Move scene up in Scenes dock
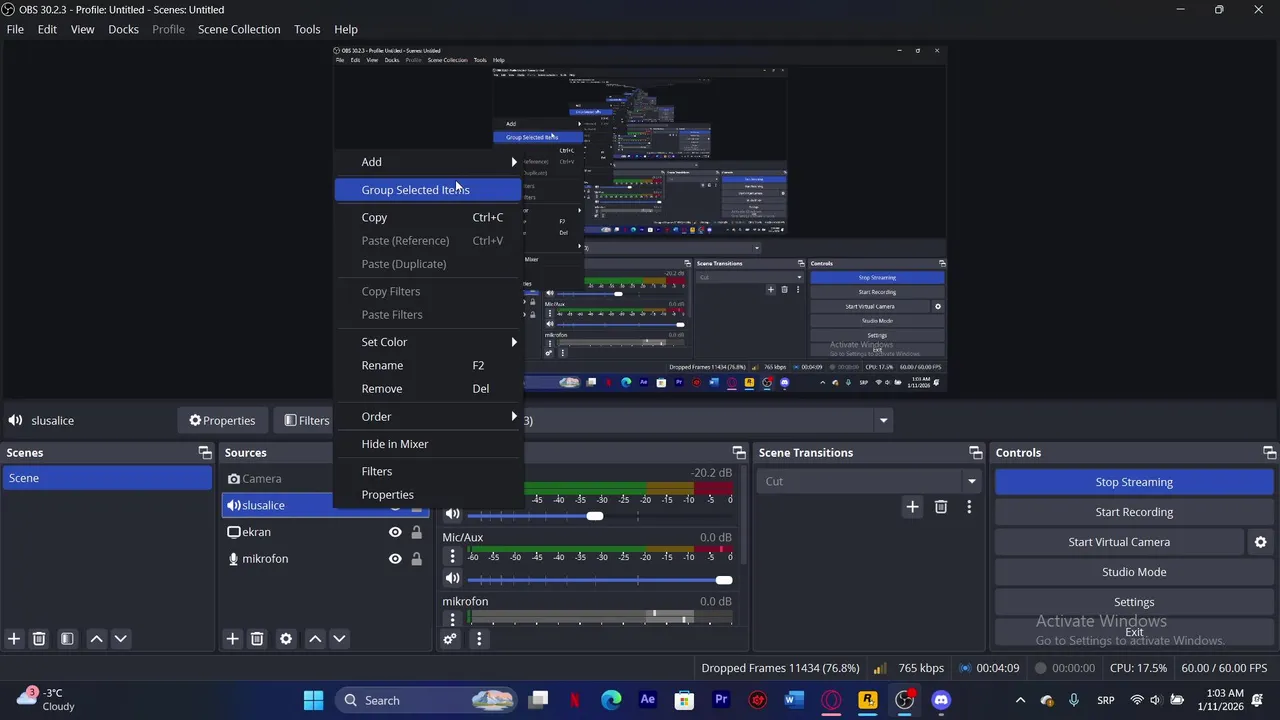 pos(96,639)
